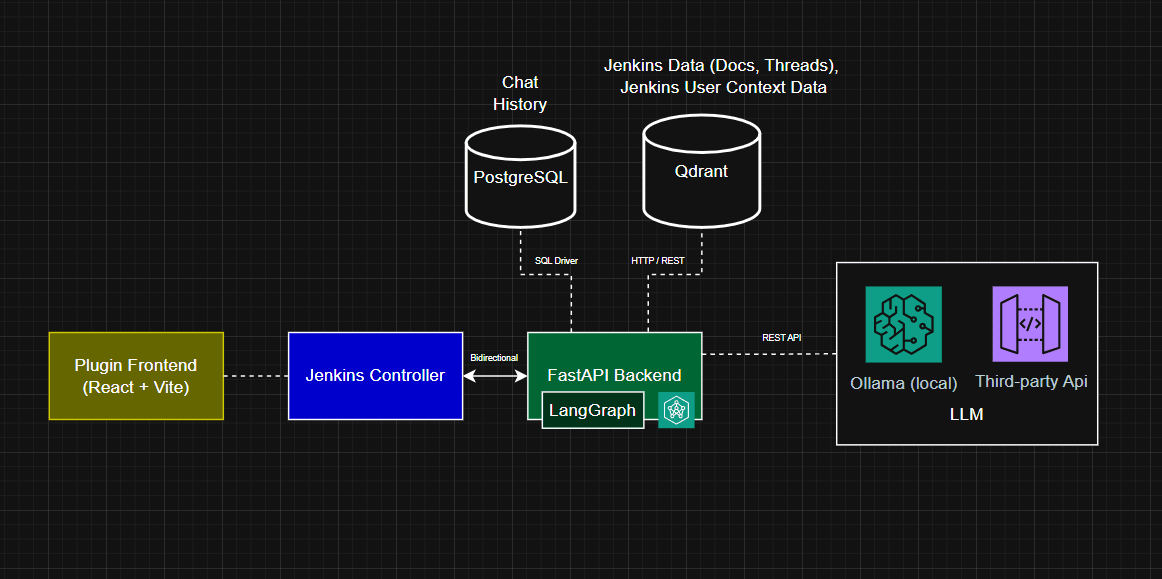Select the LangGraph box
The width and height of the screenshot is (1162, 579).
[x=592, y=411]
